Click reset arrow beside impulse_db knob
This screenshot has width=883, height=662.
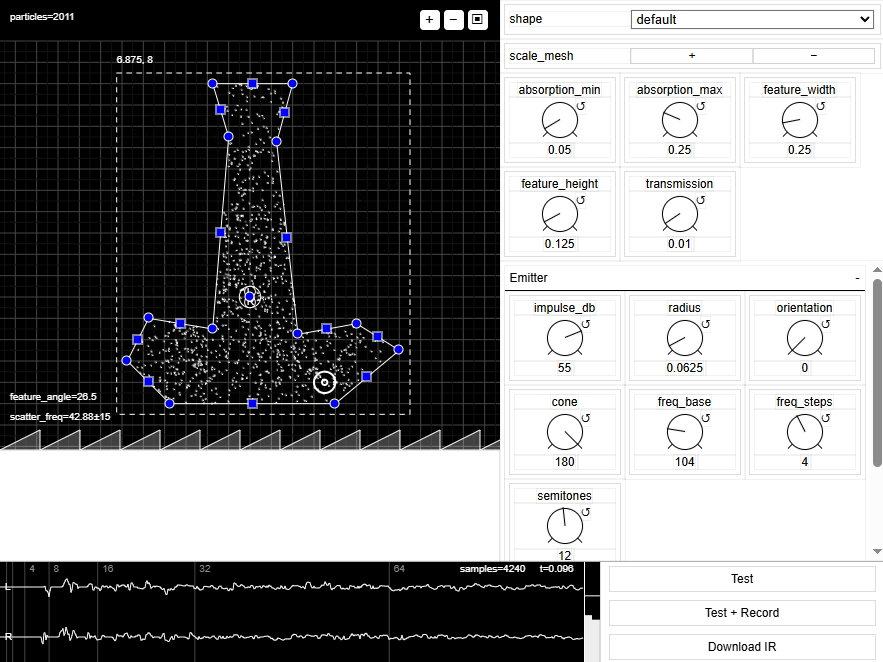coord(586,324)
